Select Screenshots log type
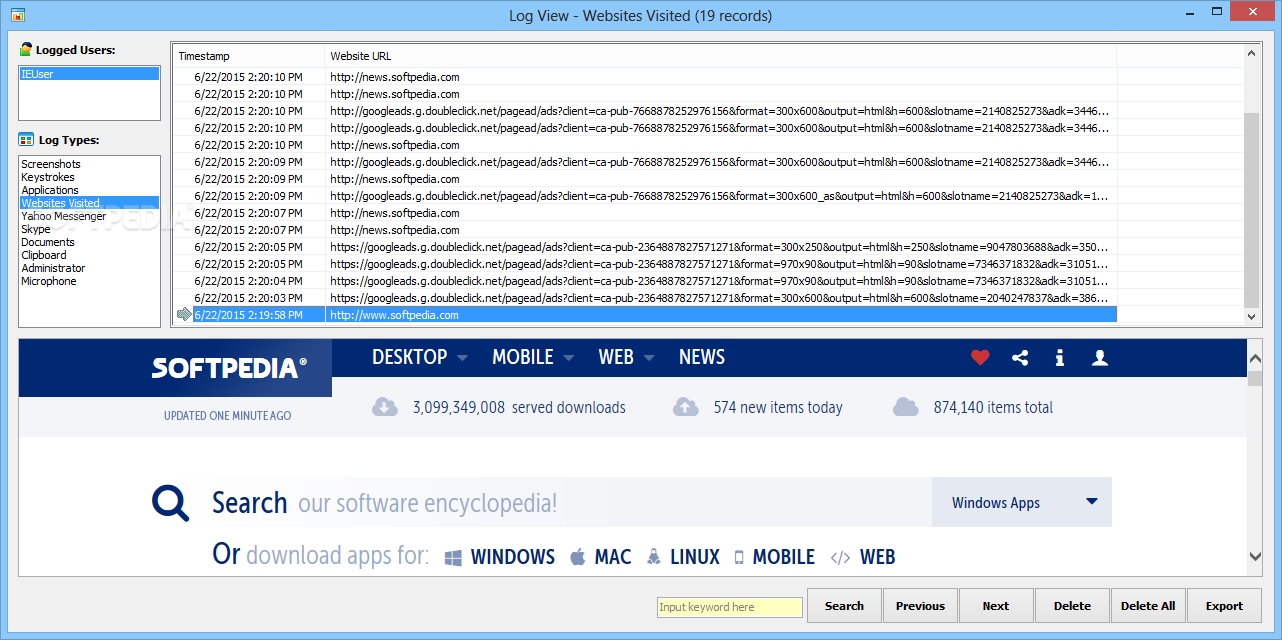The image size is (1282, 640). tap(51, 164)
